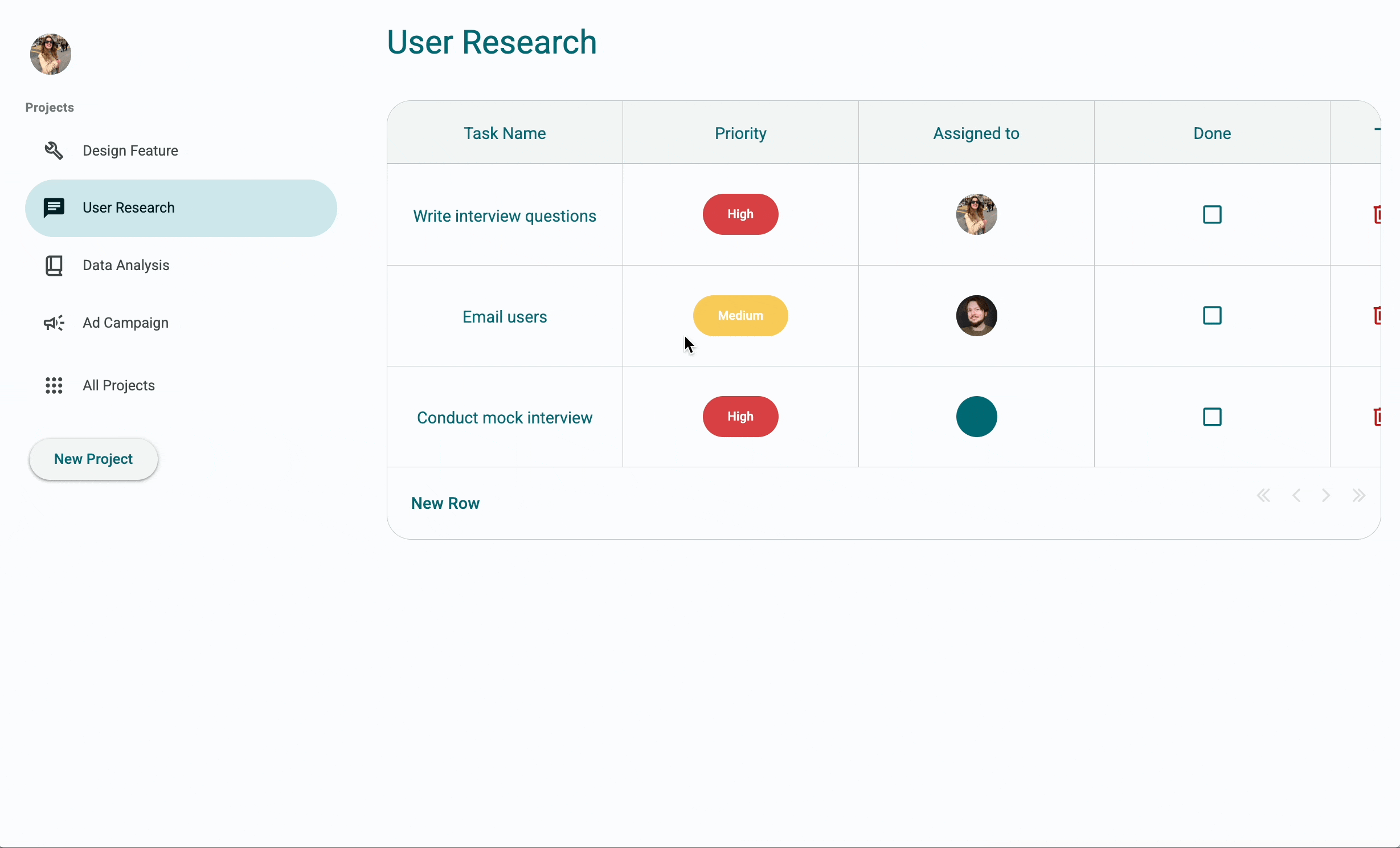Image resolution: width=1400 pixels, height=848 pixels.
Task: View All Projects
Action: [181, 386]
